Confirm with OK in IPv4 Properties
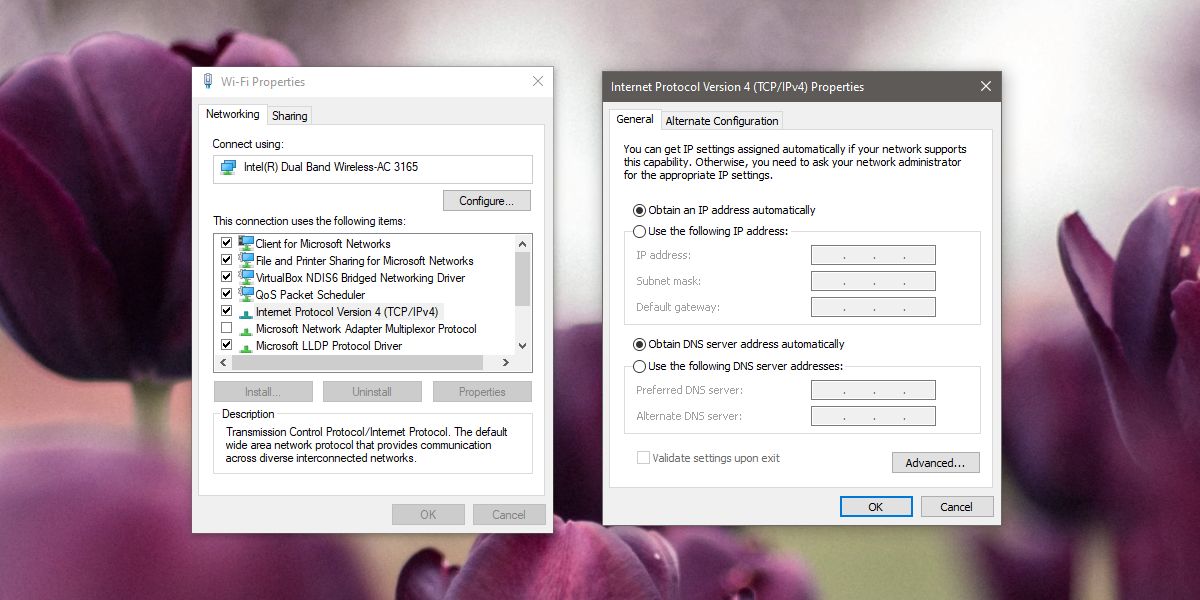This screenshot has height=600, width=1200. (x=876, y=507)
